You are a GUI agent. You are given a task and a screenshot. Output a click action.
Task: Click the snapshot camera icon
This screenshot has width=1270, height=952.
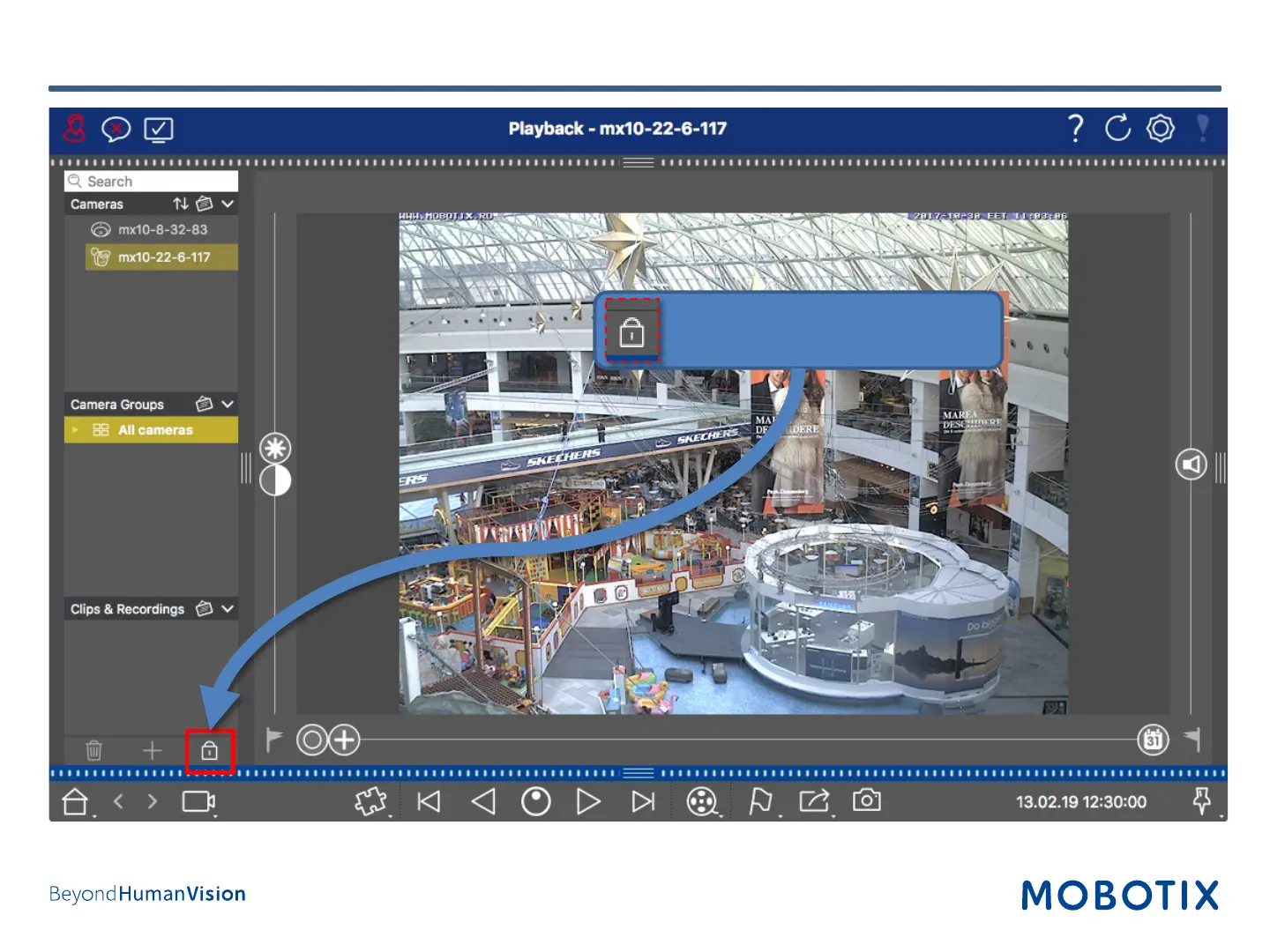click(x=866, y=800)
